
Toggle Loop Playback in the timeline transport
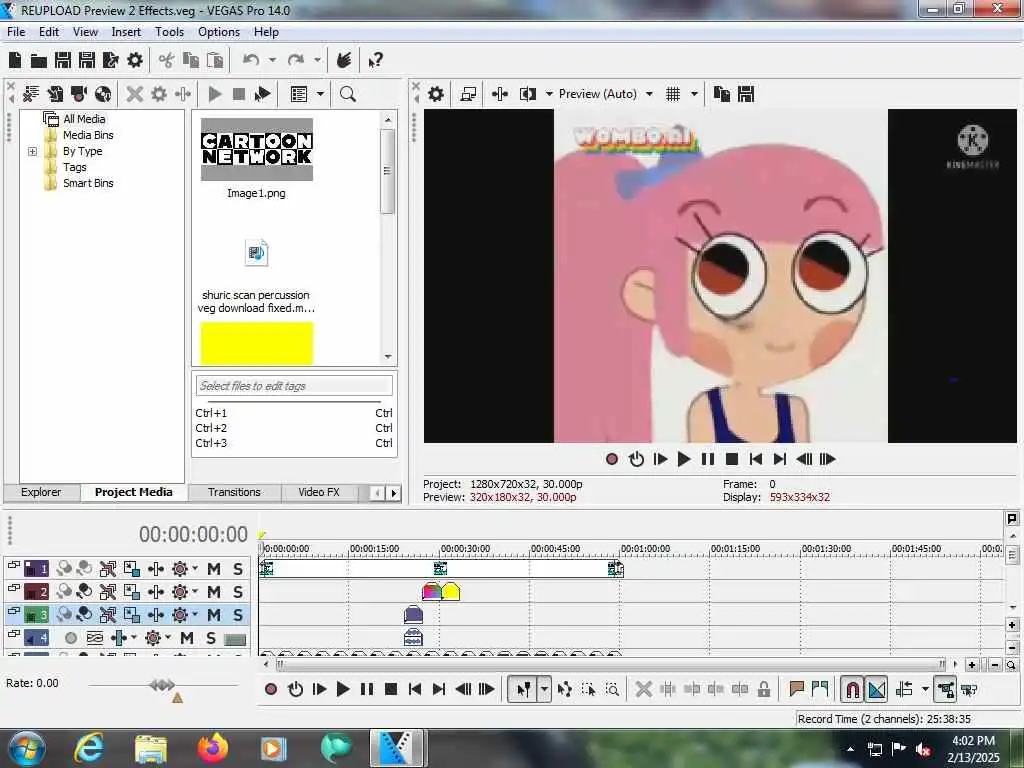(x=295, y=689)
